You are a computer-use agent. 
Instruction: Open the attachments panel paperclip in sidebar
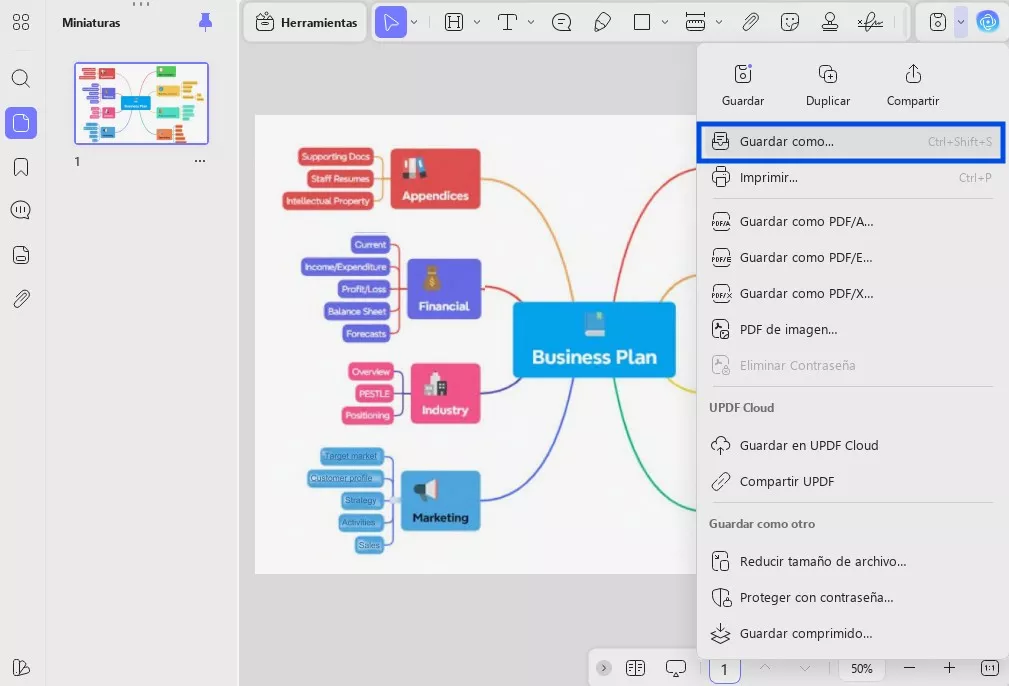point(21,299)
